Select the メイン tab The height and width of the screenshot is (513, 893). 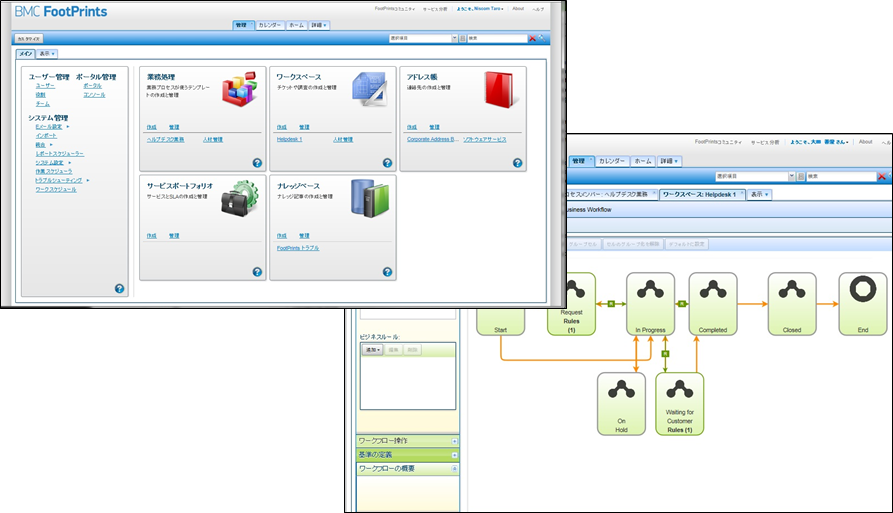26,54
